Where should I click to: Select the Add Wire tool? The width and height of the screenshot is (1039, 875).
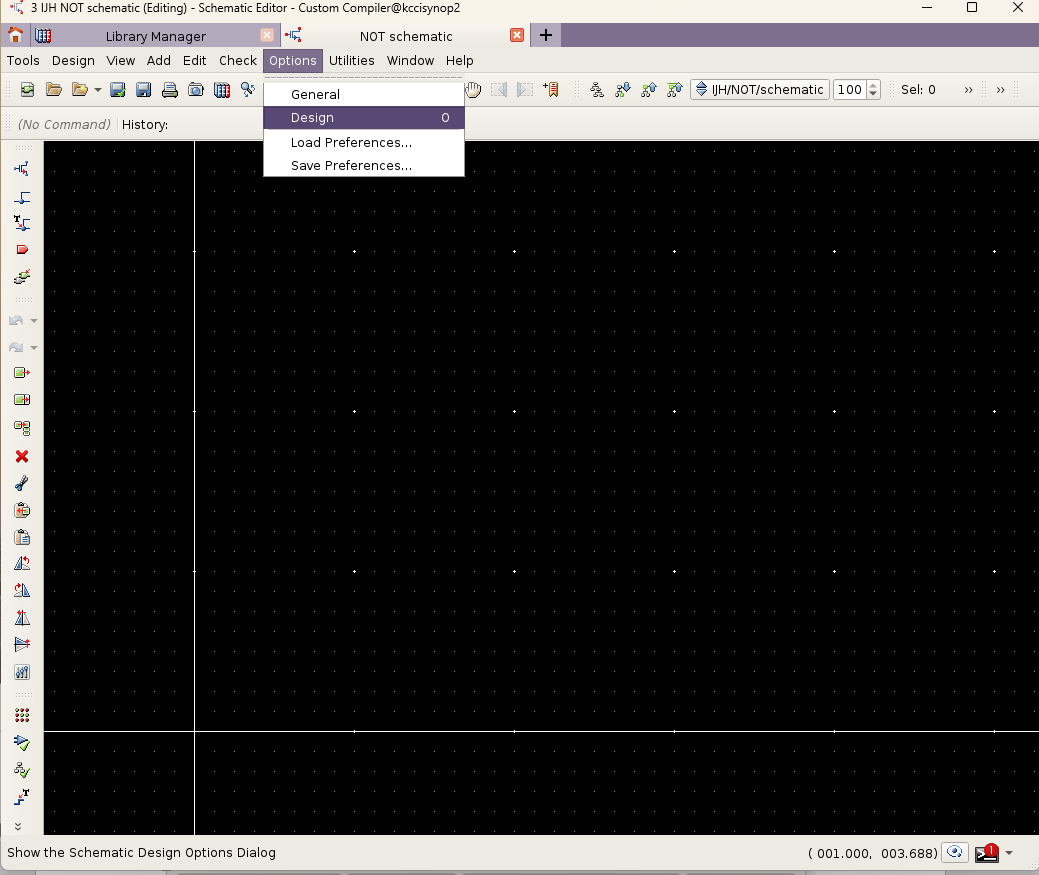click(x=22, y=197)
